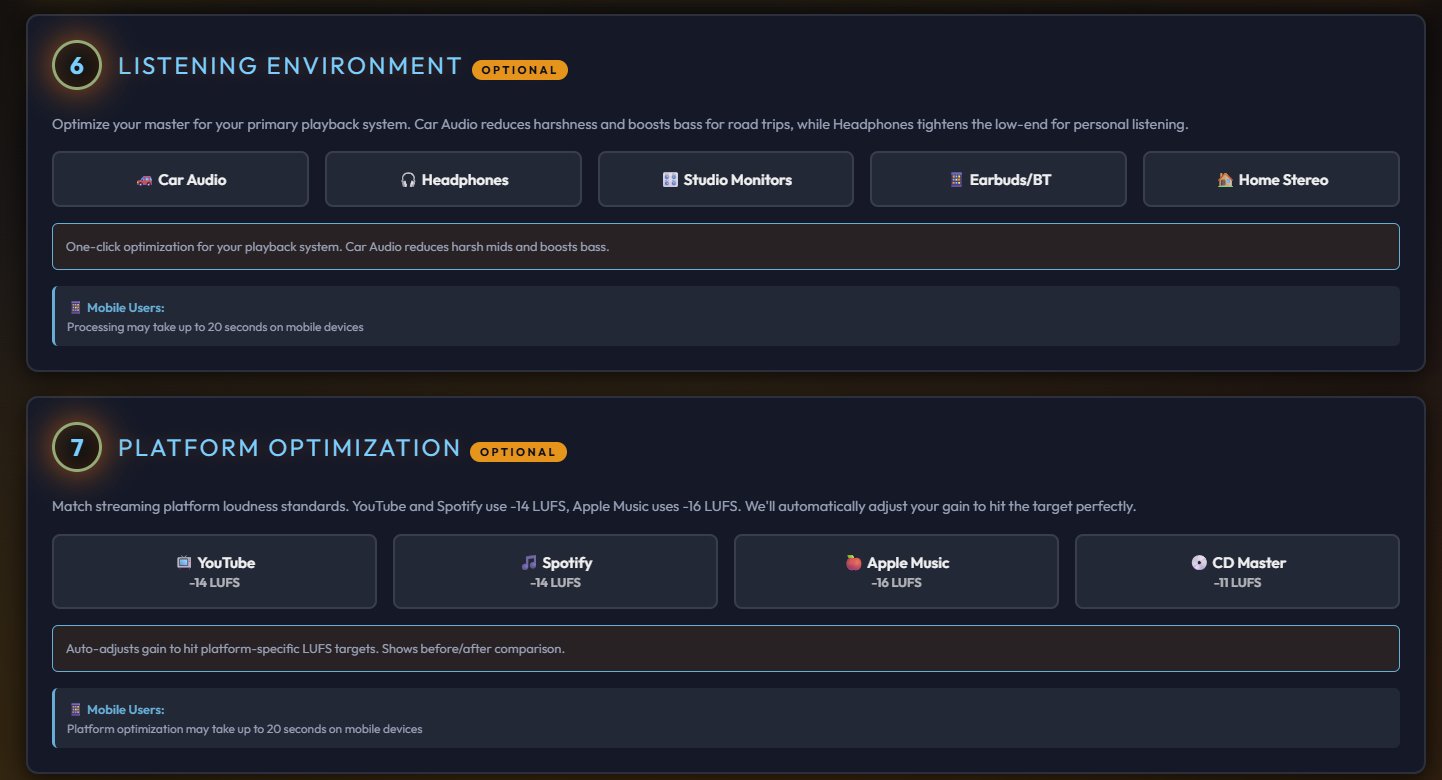Image resolution: width=1442 pixels, height=780 pixels.
Task: Select the Earbuds/BT playback option
Action: click(997, 180)
